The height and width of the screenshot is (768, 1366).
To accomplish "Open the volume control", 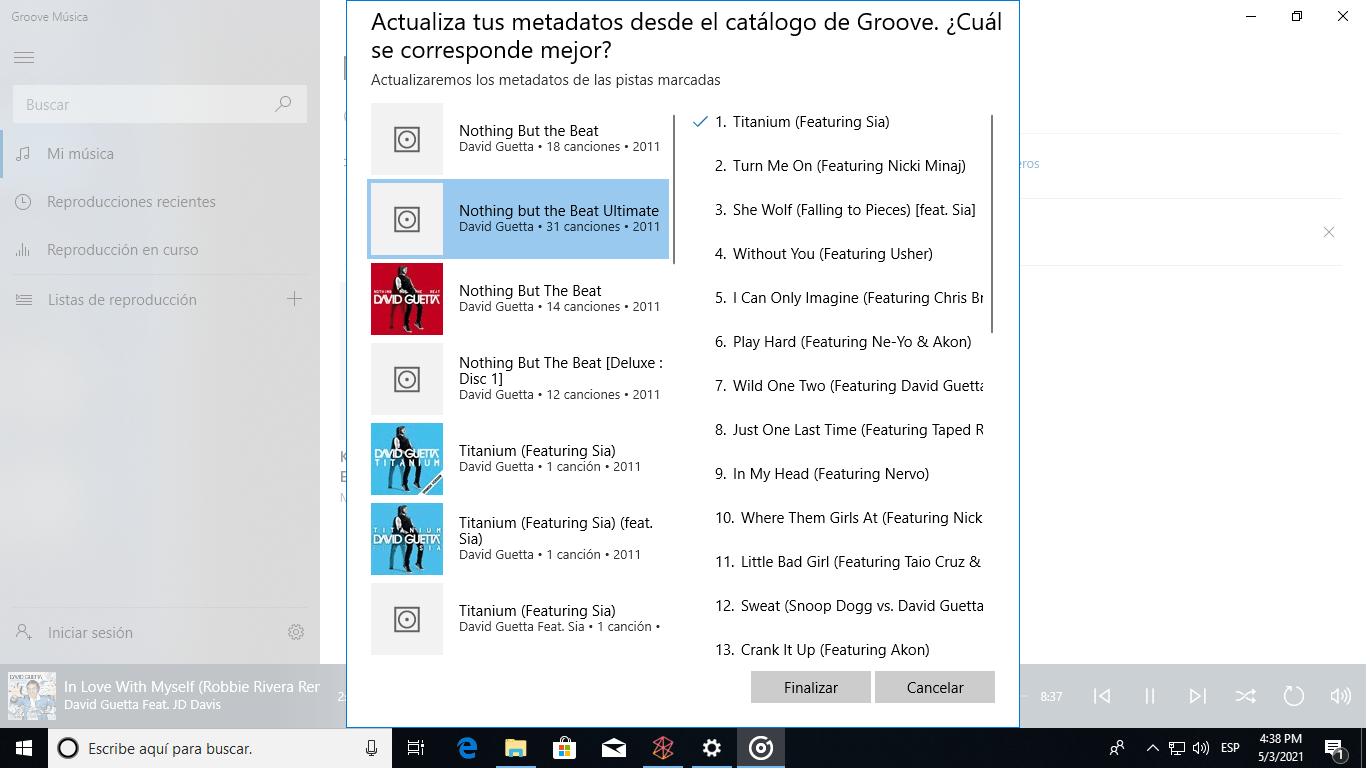I will coord(1341,696).
